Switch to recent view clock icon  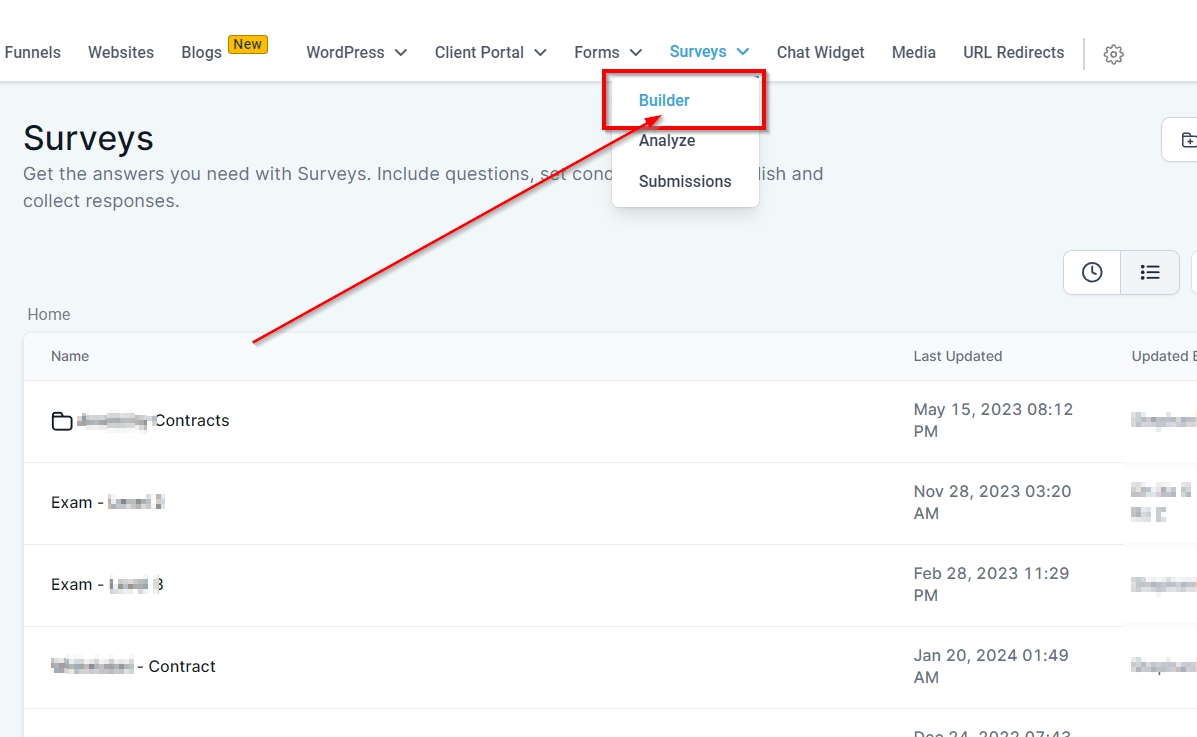pos(1092,272)
